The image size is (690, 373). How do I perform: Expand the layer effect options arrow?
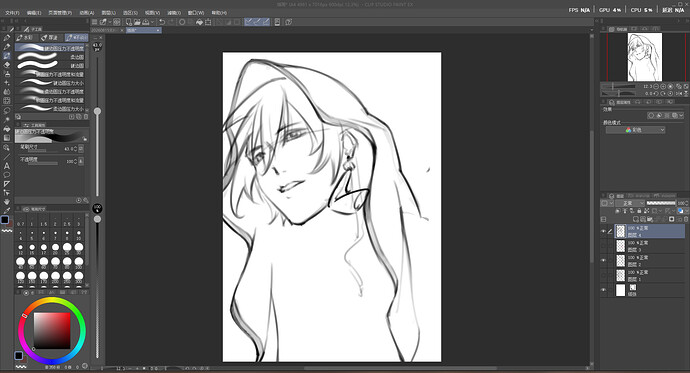pos(682,115)
